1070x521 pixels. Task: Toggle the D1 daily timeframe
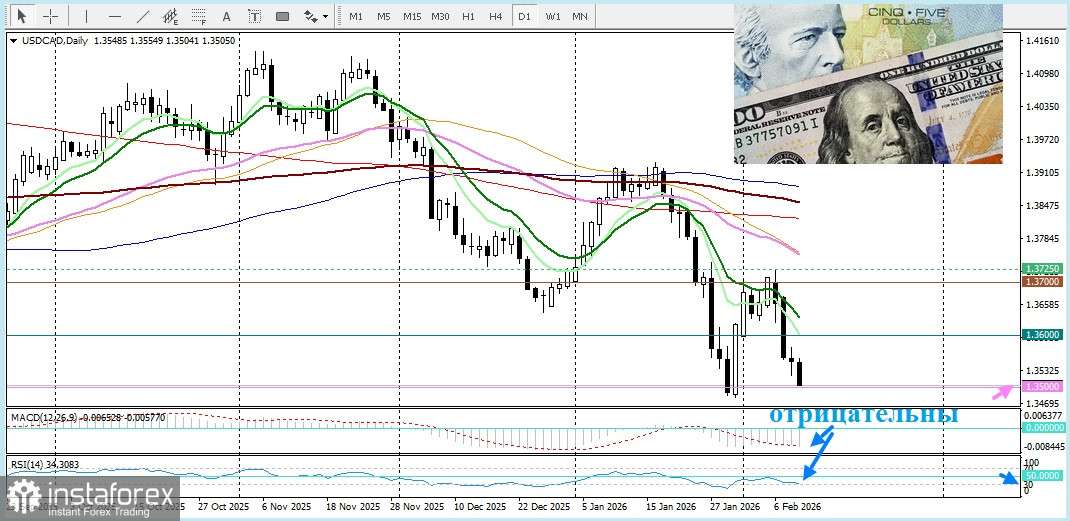[524, 16]
